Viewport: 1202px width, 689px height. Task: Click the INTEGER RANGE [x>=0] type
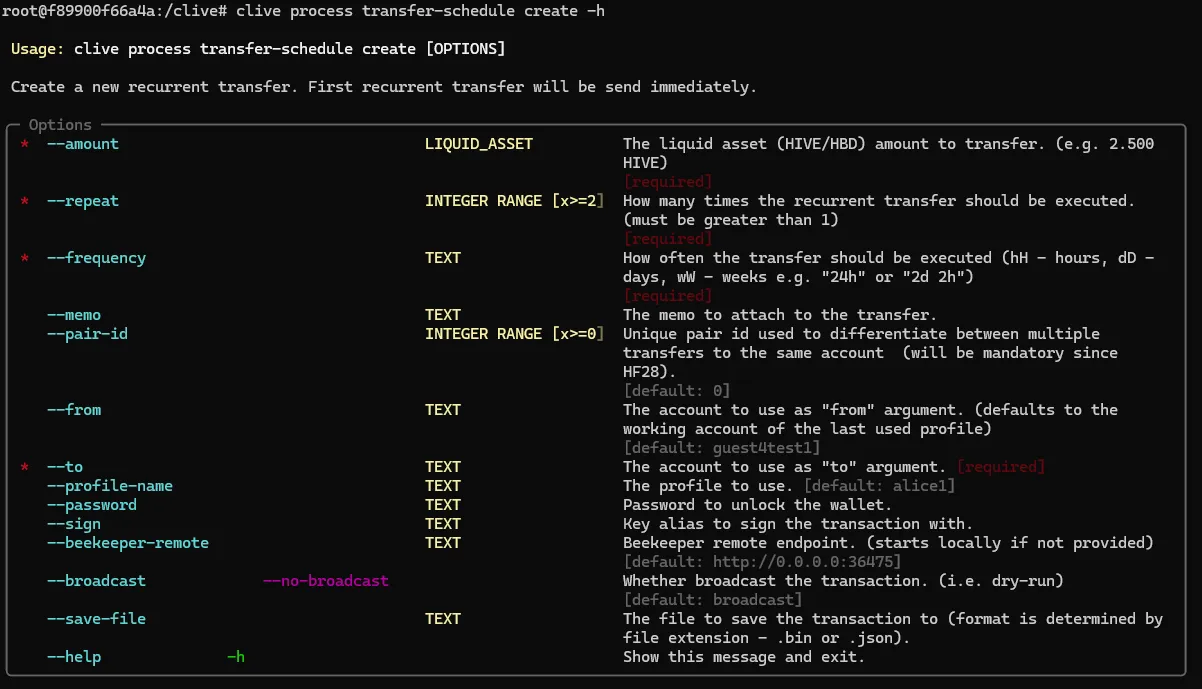pos(515,334)
